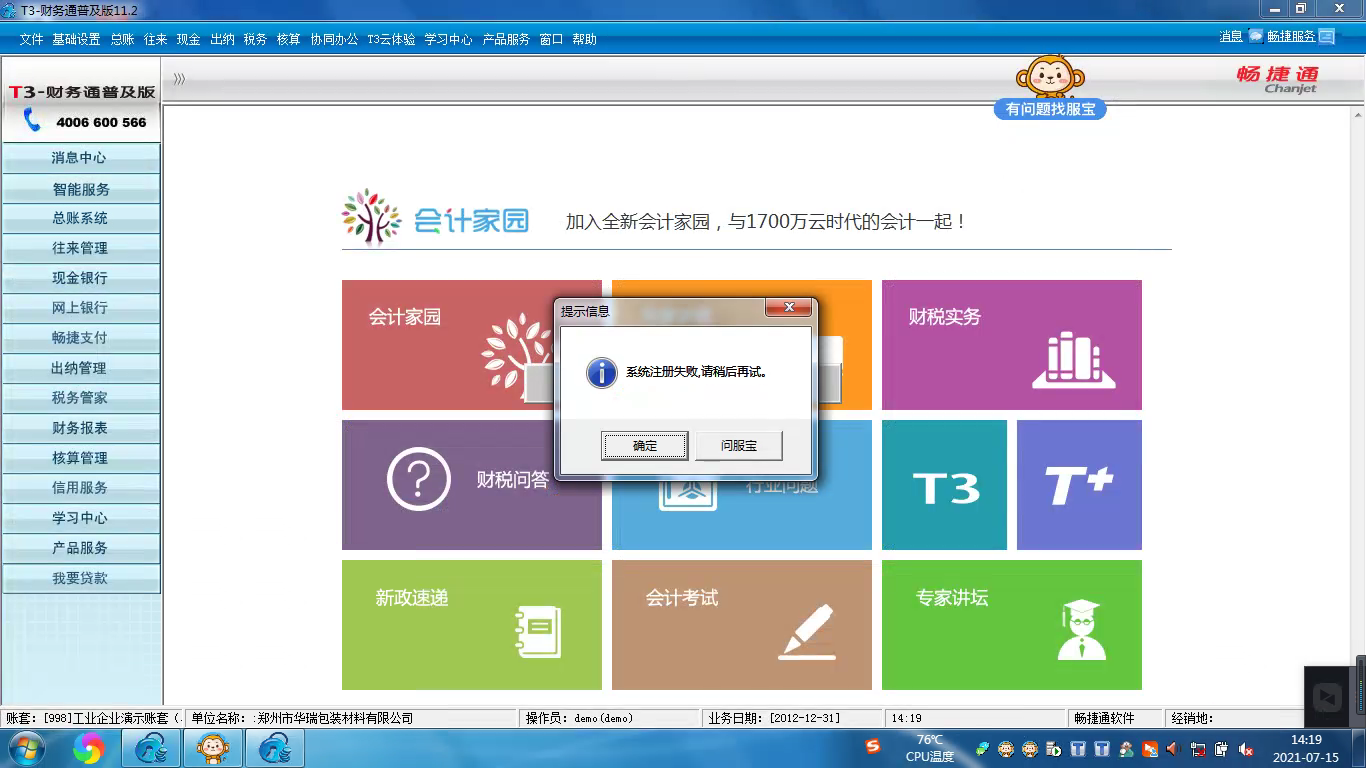Open the T3云体验 menu
Screen dimensions: 1366x768
click(391, 39)
